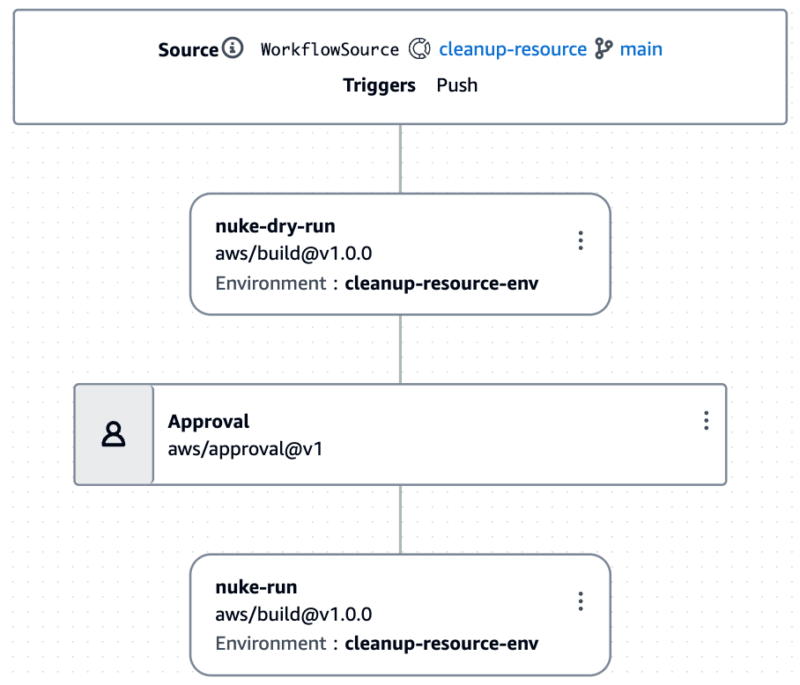This screenshot has width=800, height=685.
Task: Open the nuke-dry-run three-dot options menu
Action: (581, 240)
